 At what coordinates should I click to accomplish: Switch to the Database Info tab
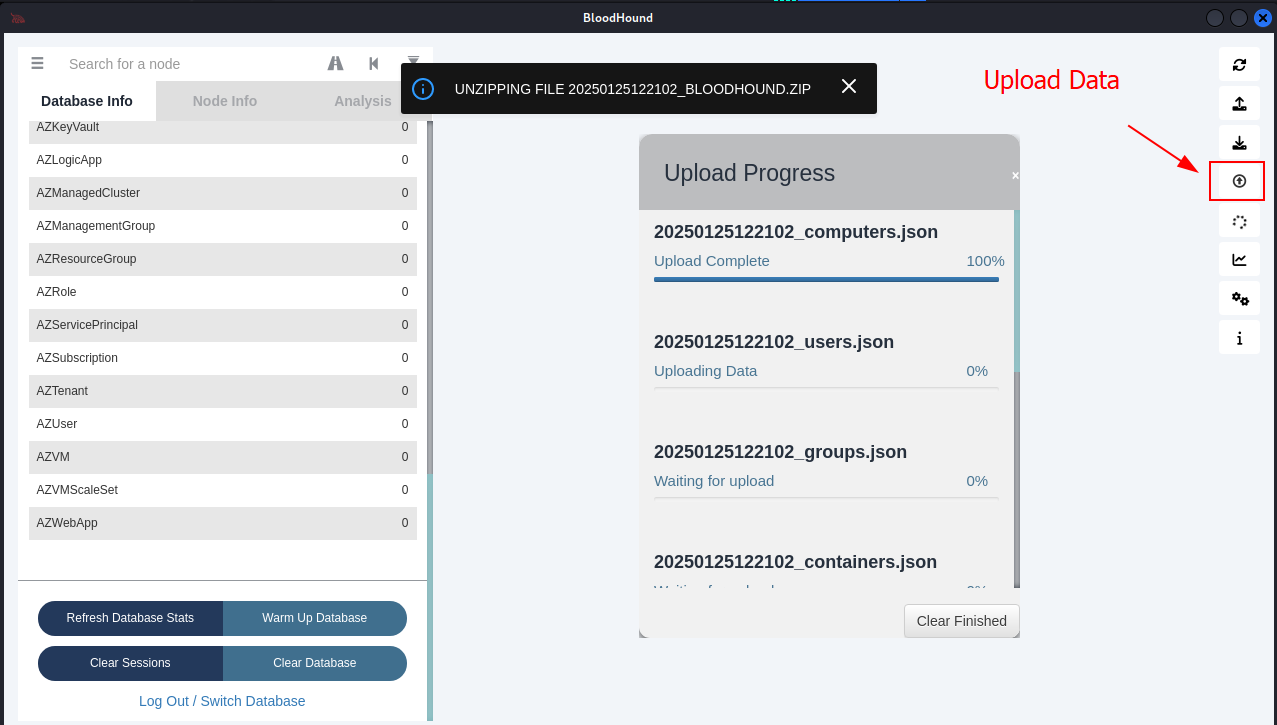[87, 101]
